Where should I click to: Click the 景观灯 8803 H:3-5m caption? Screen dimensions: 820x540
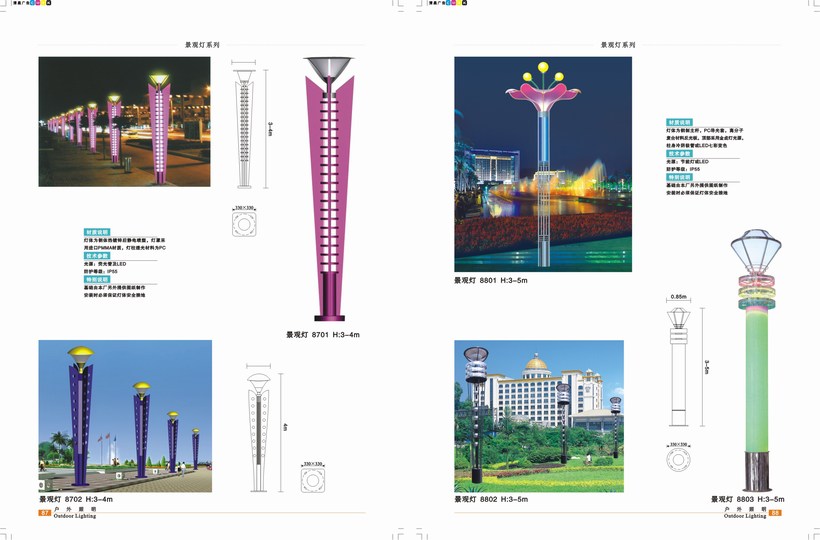pos(747,499)
